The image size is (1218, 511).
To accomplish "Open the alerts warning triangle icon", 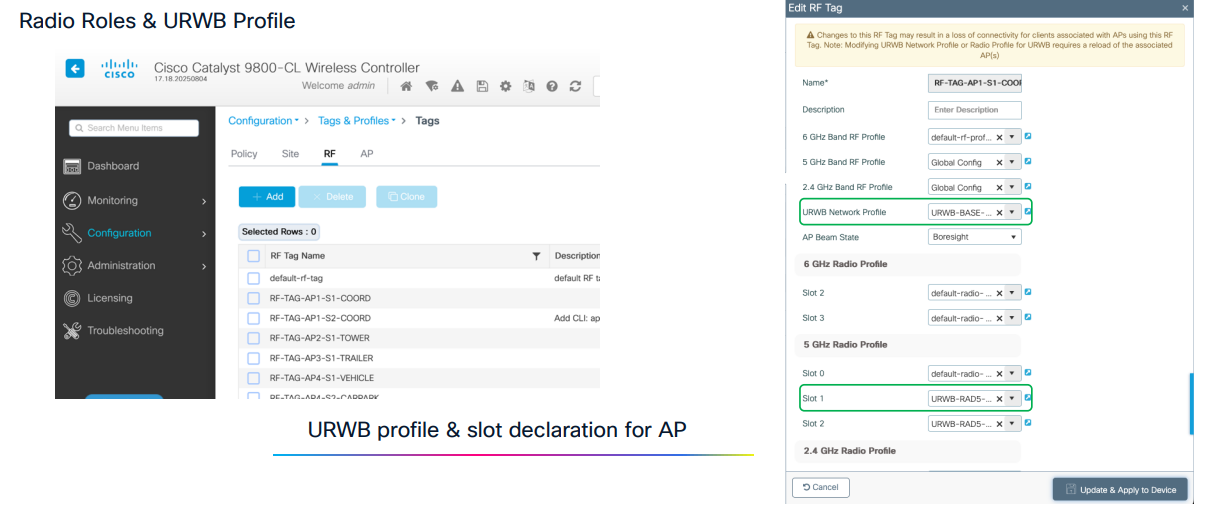I will [x=456, y=86].
